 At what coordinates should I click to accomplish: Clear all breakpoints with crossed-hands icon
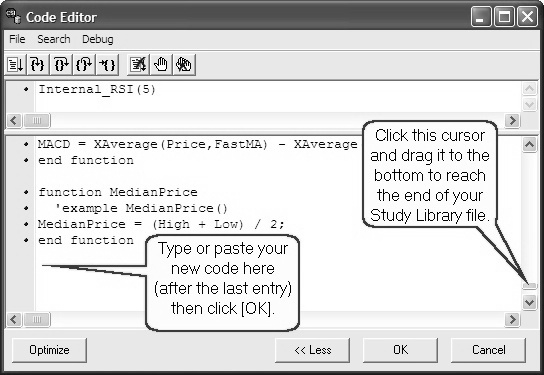184,65
